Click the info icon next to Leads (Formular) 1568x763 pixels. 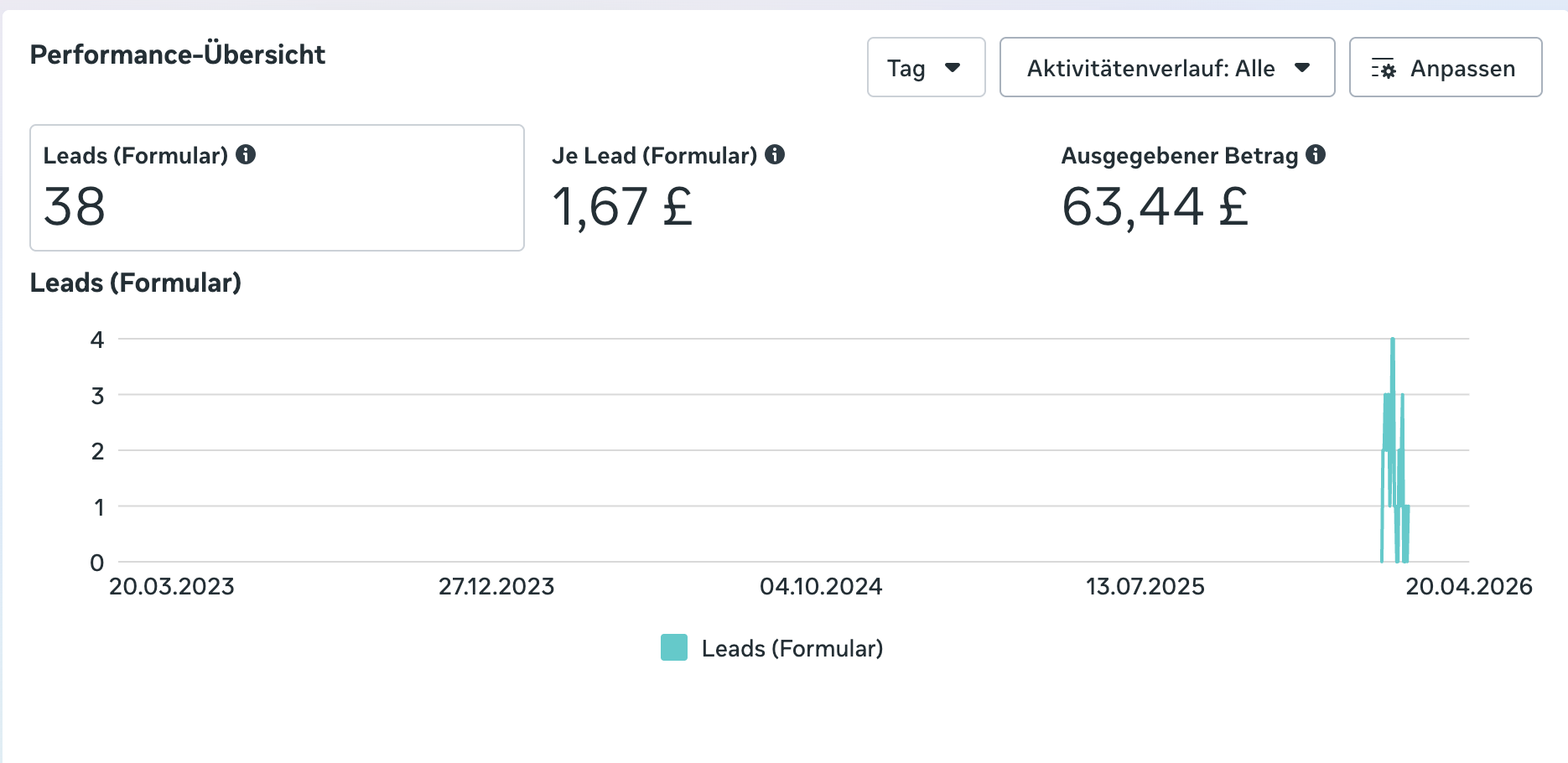click(247, 154)
